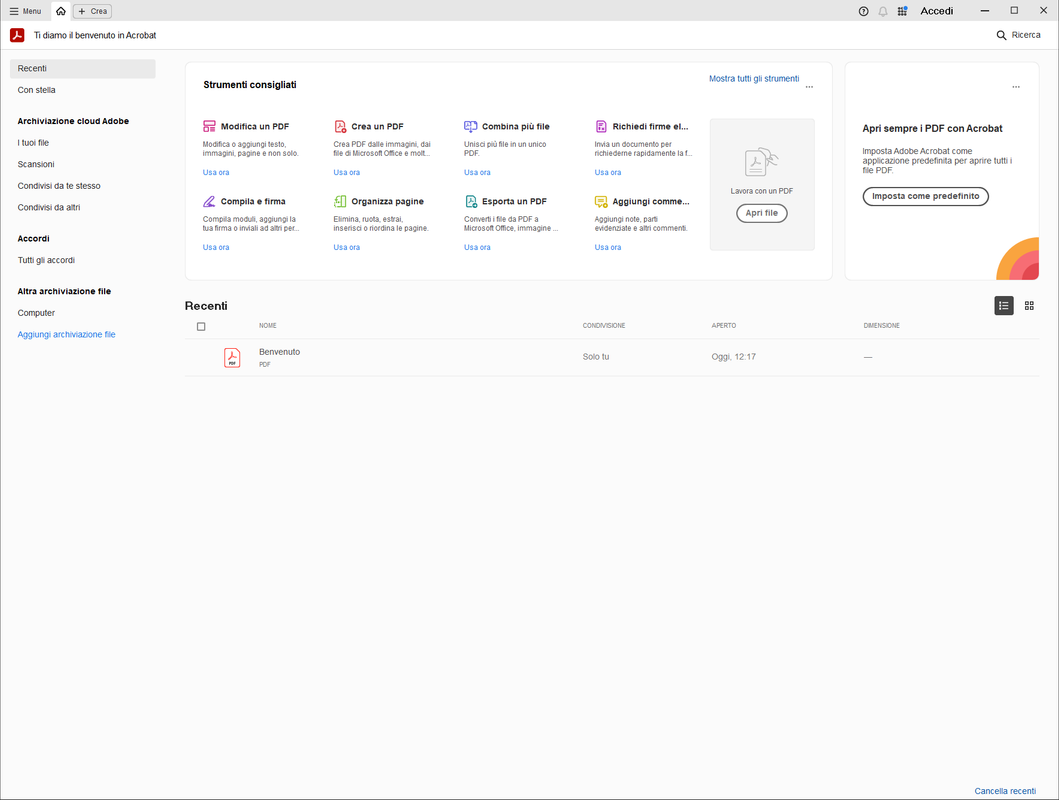Click the Oggi, 12:17 opened time
Image resolution: width=1059 pixels, height=800 pixels.
point(733,356)
